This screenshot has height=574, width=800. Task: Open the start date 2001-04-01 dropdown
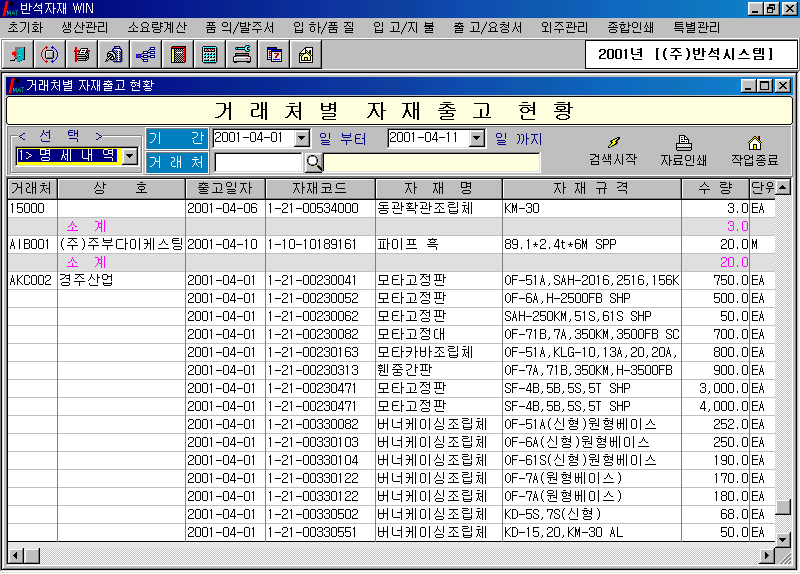click(x=302, y=138)
